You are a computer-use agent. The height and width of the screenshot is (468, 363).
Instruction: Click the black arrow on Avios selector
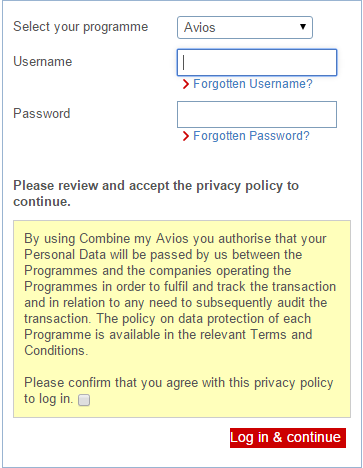coord(303,27)
